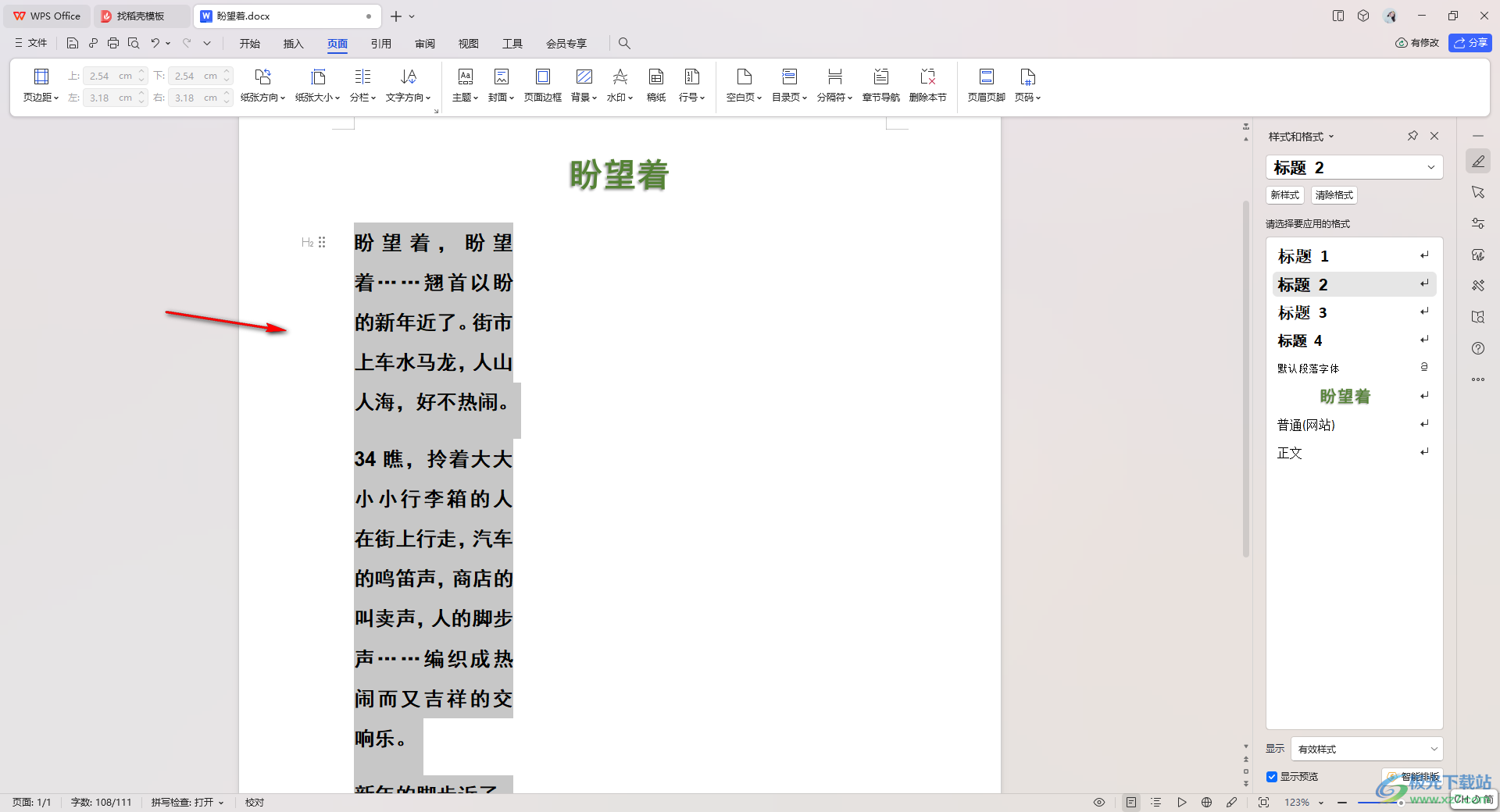Image resolution: width=1500 pixels, height=812 pixels.
Task: Open the 封面 cover page gallery
Action: tap(501, 85)
